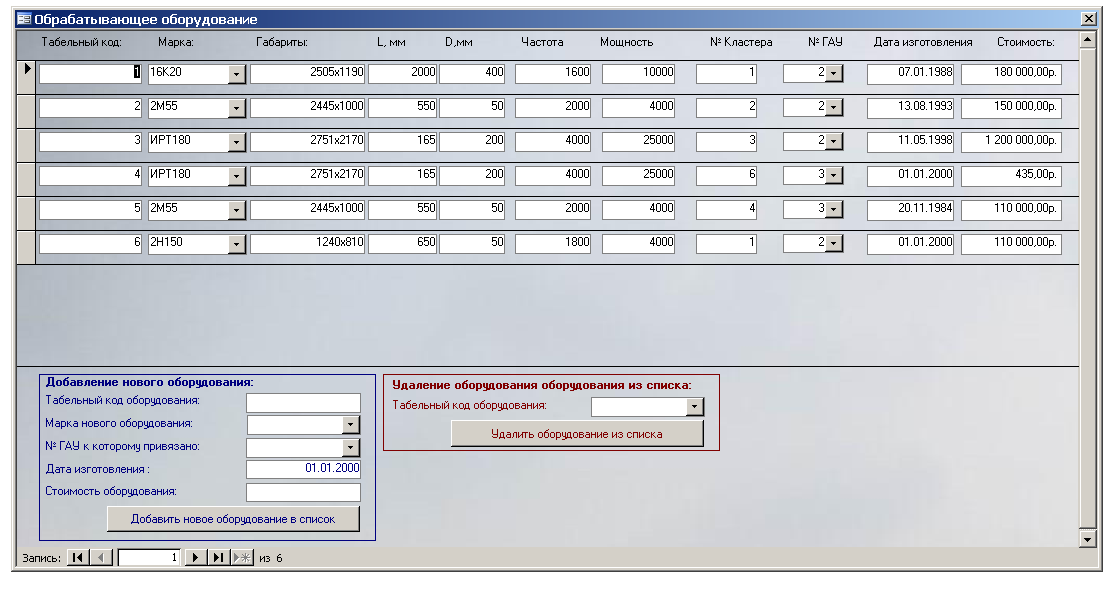Click the Стоимость оборудования input field
The image size is (1106, 595).
(x=303, y=491)
